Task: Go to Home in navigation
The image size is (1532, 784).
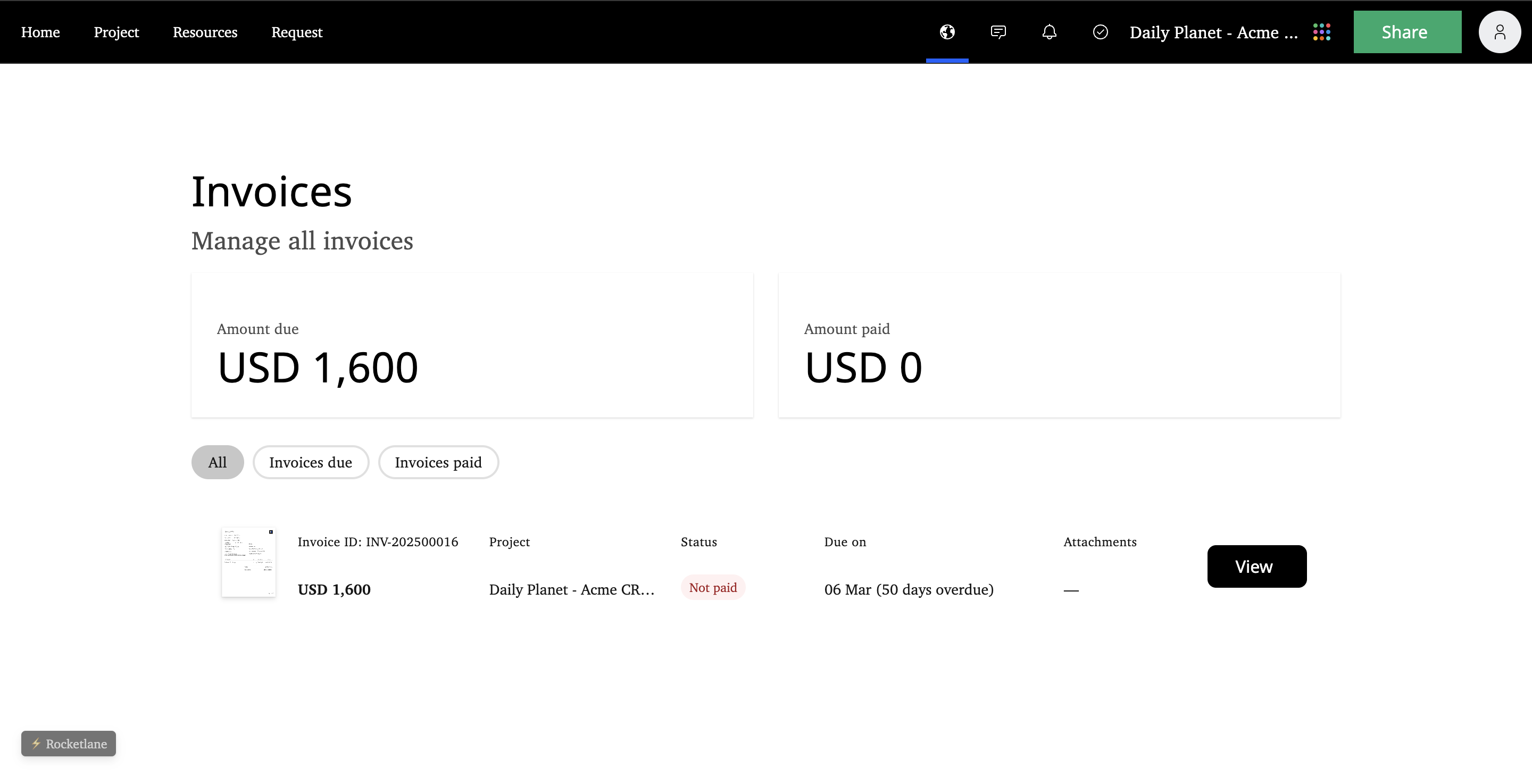Action: pos(40,32)
